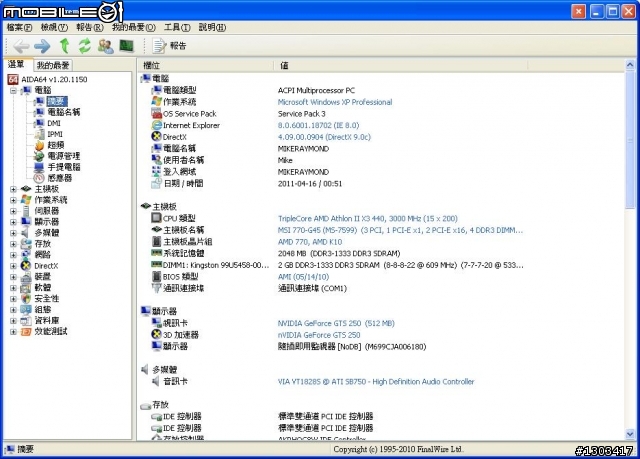This screenshot has height=459, width=640.
Task: Expand the 多媒體 tree node
Action: click(x=13, y=233)
